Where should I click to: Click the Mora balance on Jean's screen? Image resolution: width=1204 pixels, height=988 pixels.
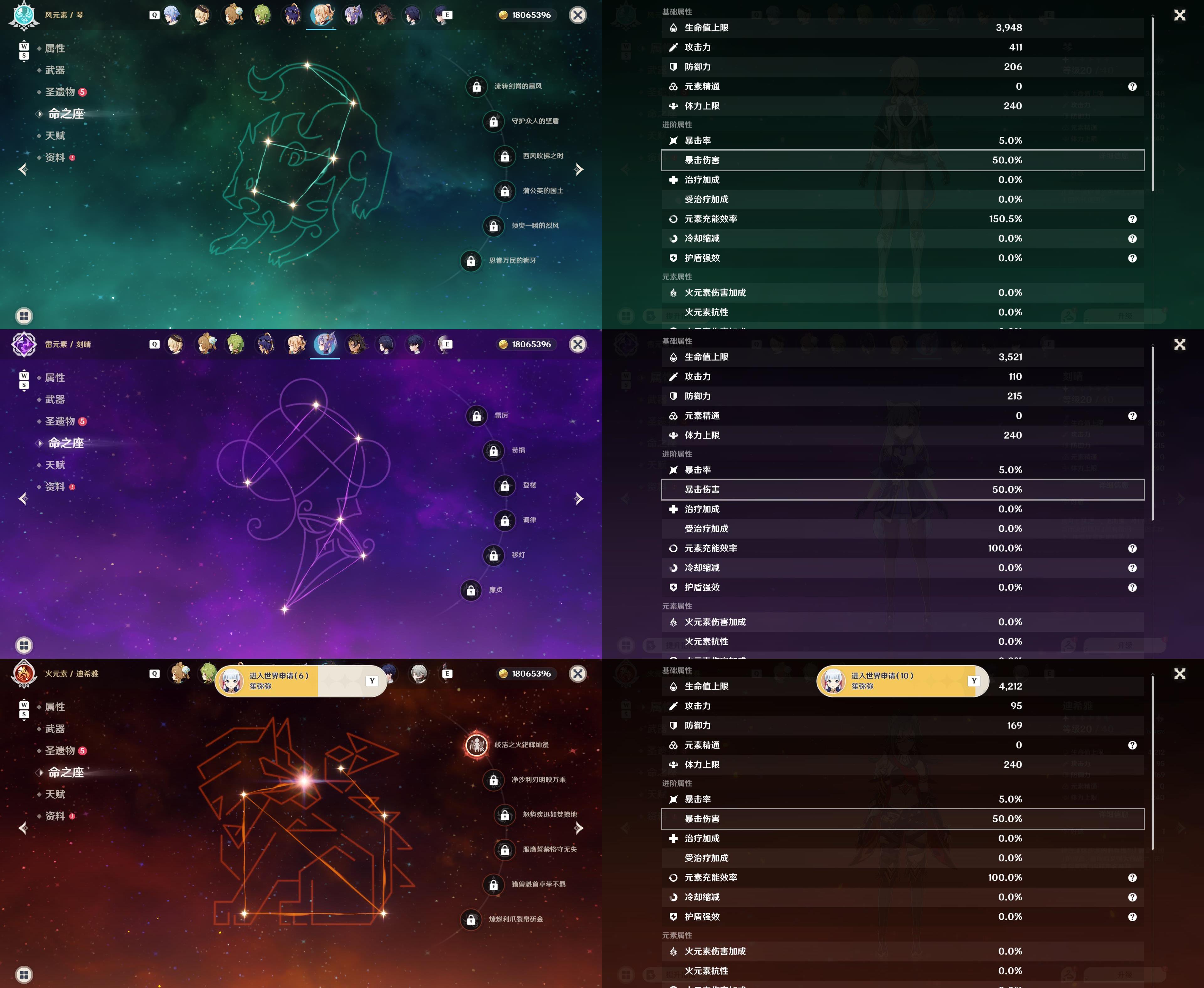525,15
